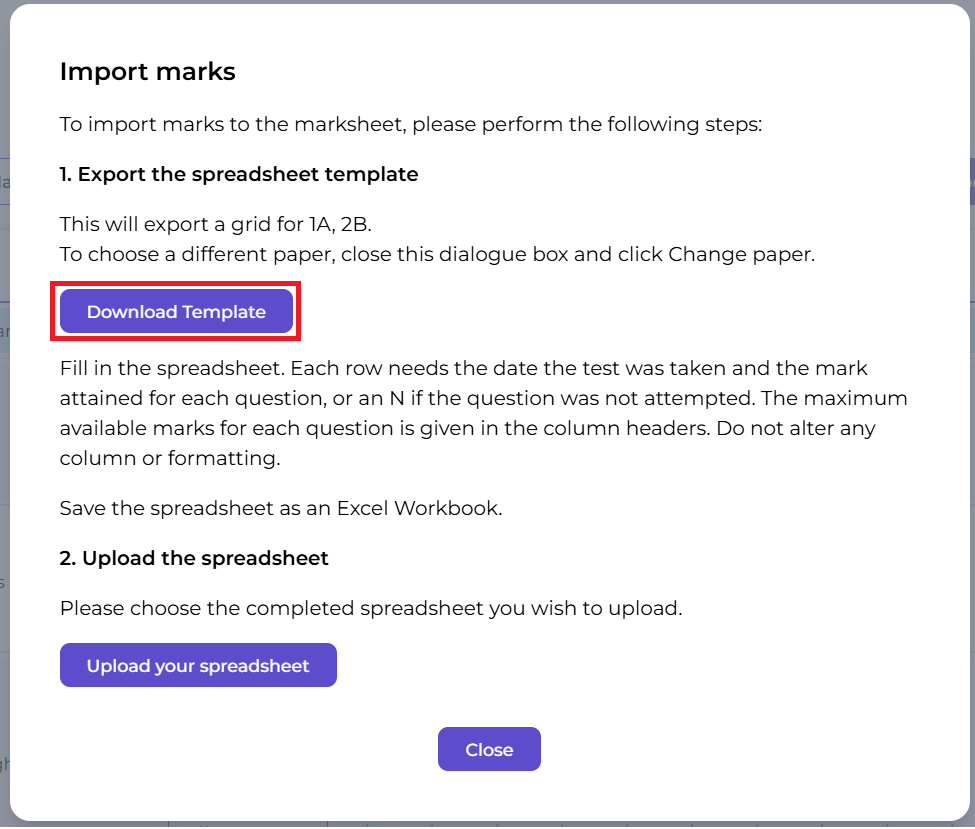Screen dimensions: 975x829
Task: Click the 'To import marks to the marksheet' intro line
Action: 410,125
